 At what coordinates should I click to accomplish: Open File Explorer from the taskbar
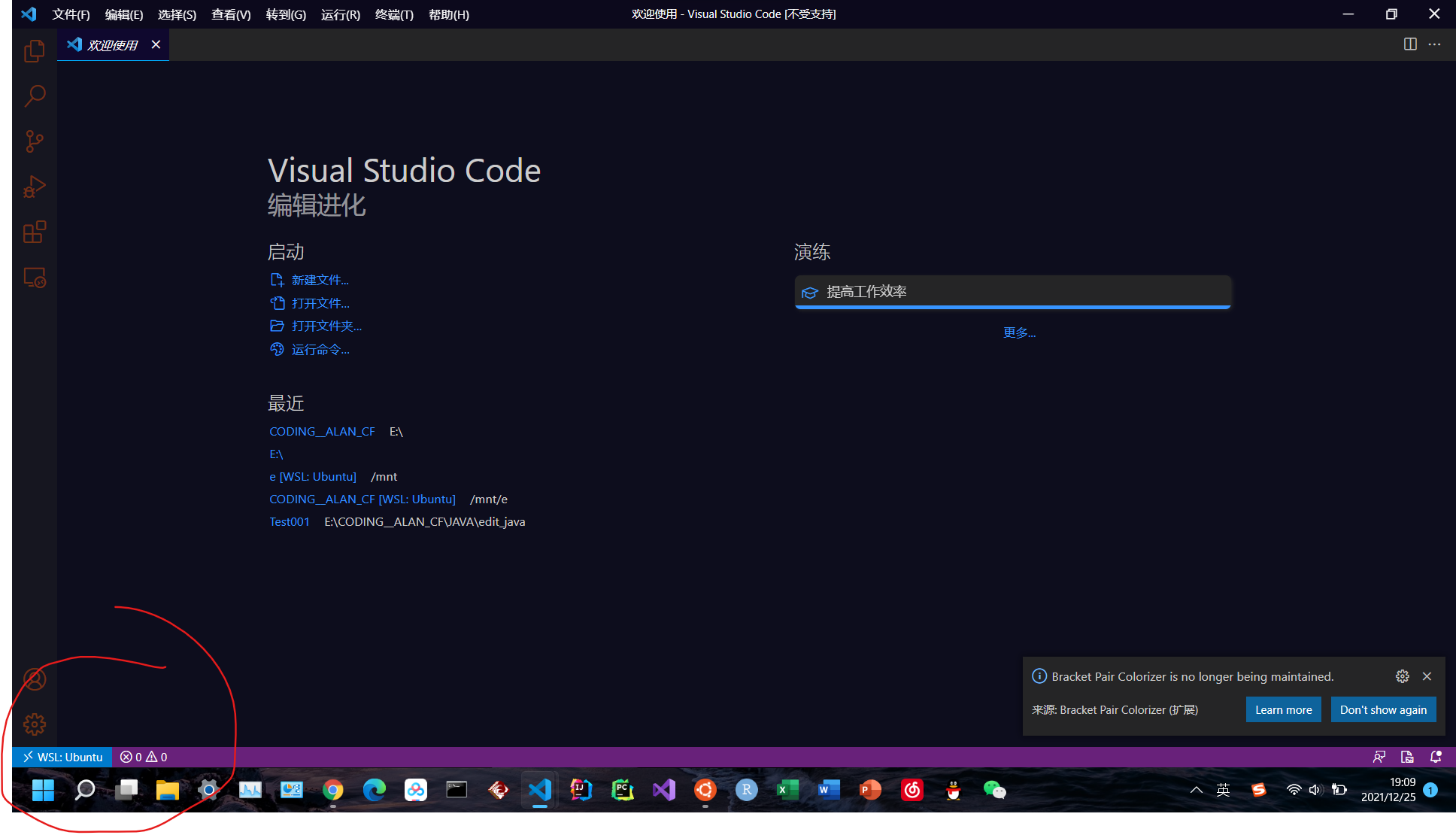pos(167,790)
